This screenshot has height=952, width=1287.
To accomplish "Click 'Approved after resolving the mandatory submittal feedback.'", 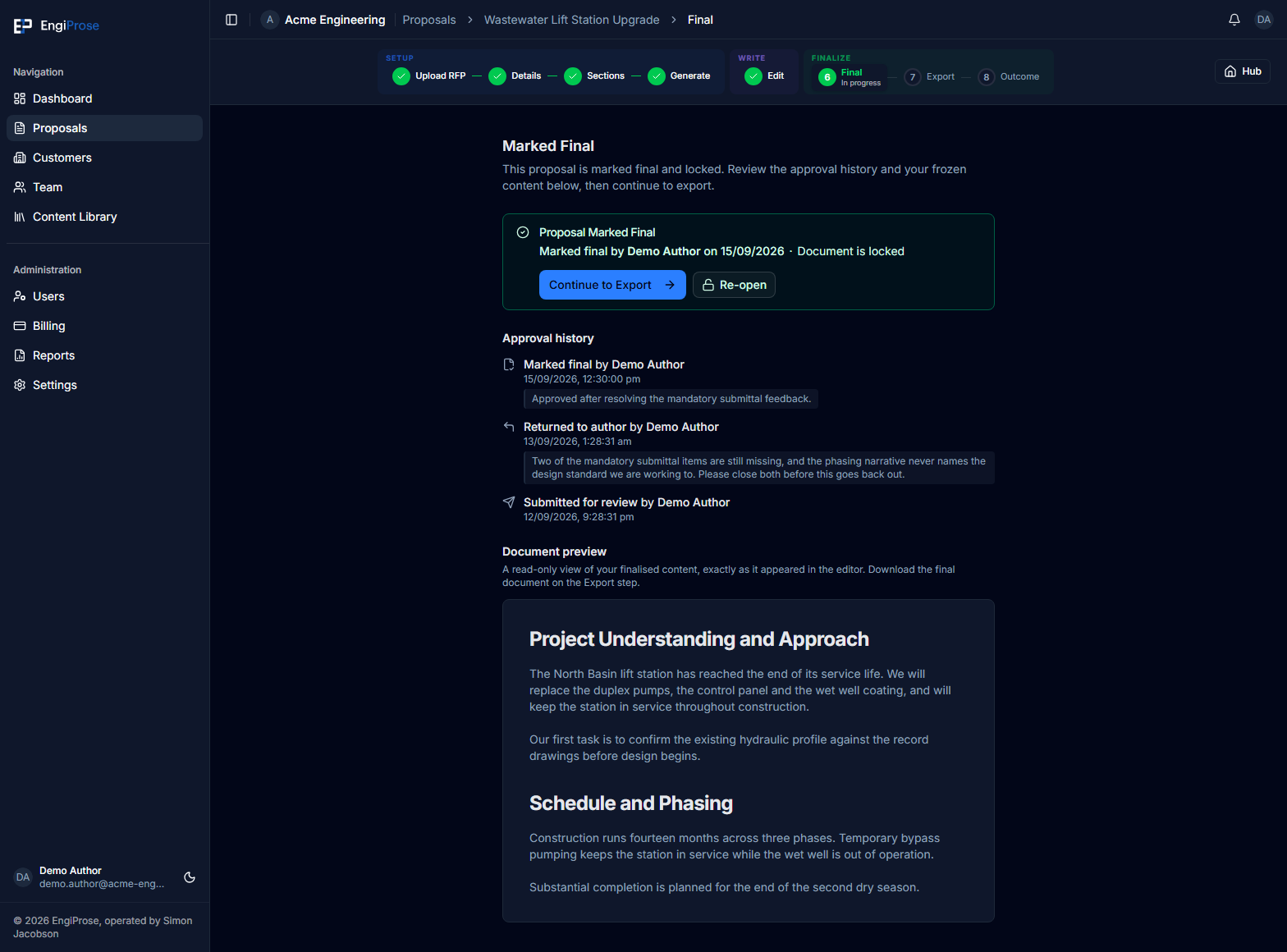I will pos(671,399).
